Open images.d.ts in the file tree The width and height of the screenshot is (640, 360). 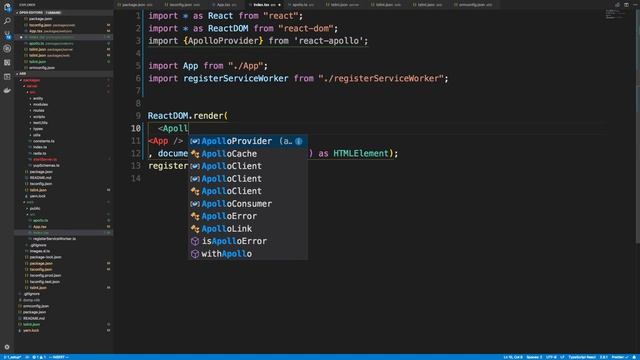[x=40, y=251]
